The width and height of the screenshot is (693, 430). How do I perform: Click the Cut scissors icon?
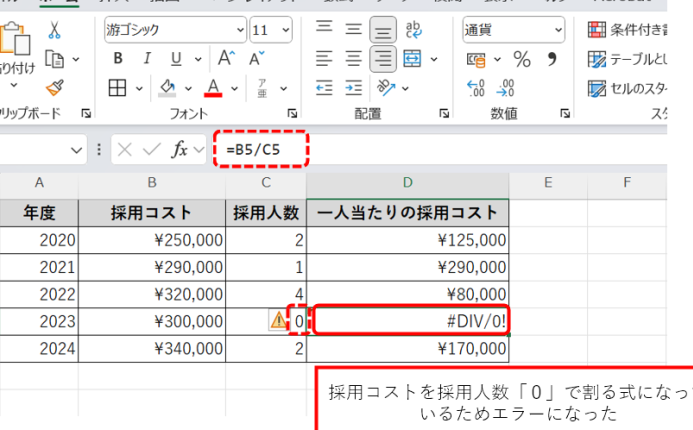click(54, 30)
